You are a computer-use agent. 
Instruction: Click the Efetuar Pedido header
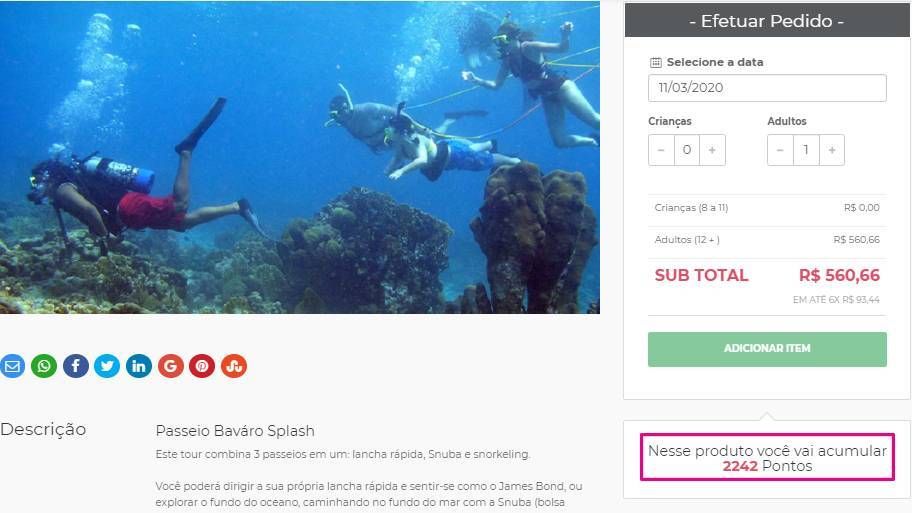(x=767, y=20)
